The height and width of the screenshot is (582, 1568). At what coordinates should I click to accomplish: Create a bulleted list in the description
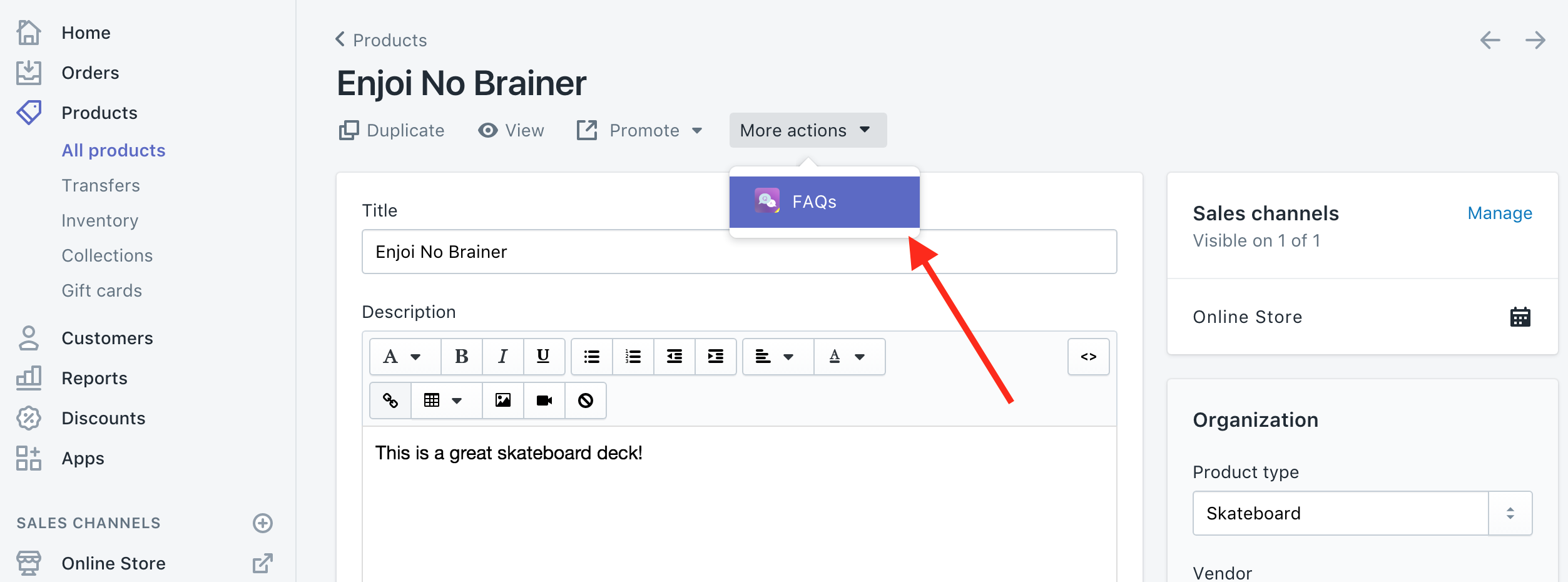click(x=591, y=357)
